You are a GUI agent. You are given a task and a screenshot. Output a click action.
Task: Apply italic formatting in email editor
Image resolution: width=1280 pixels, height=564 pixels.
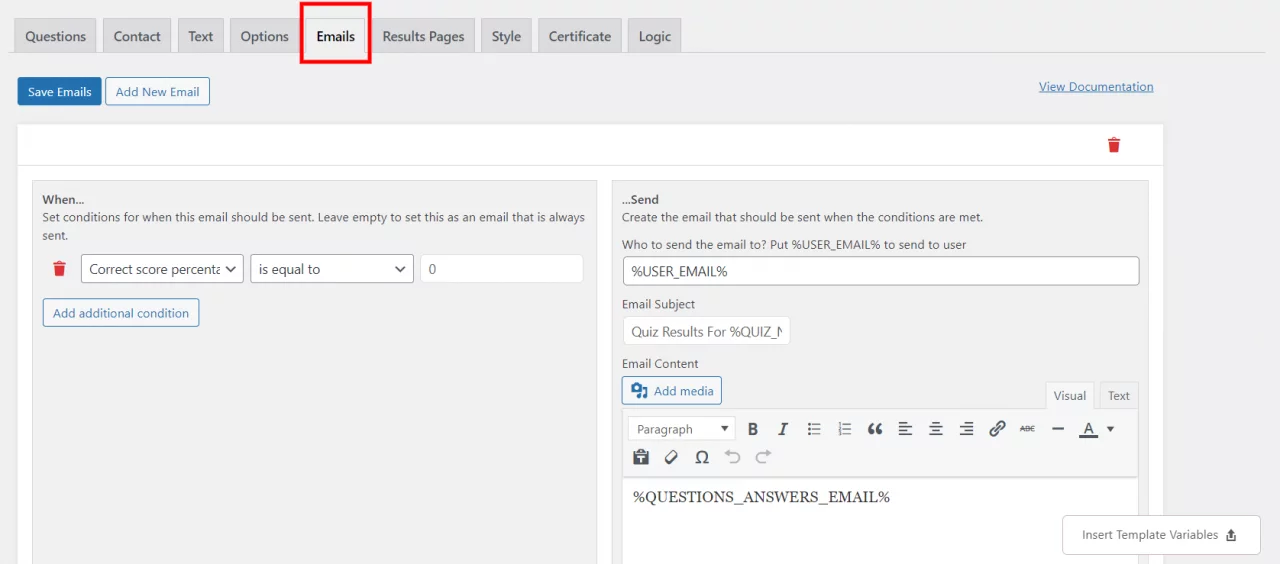point(783,429)
